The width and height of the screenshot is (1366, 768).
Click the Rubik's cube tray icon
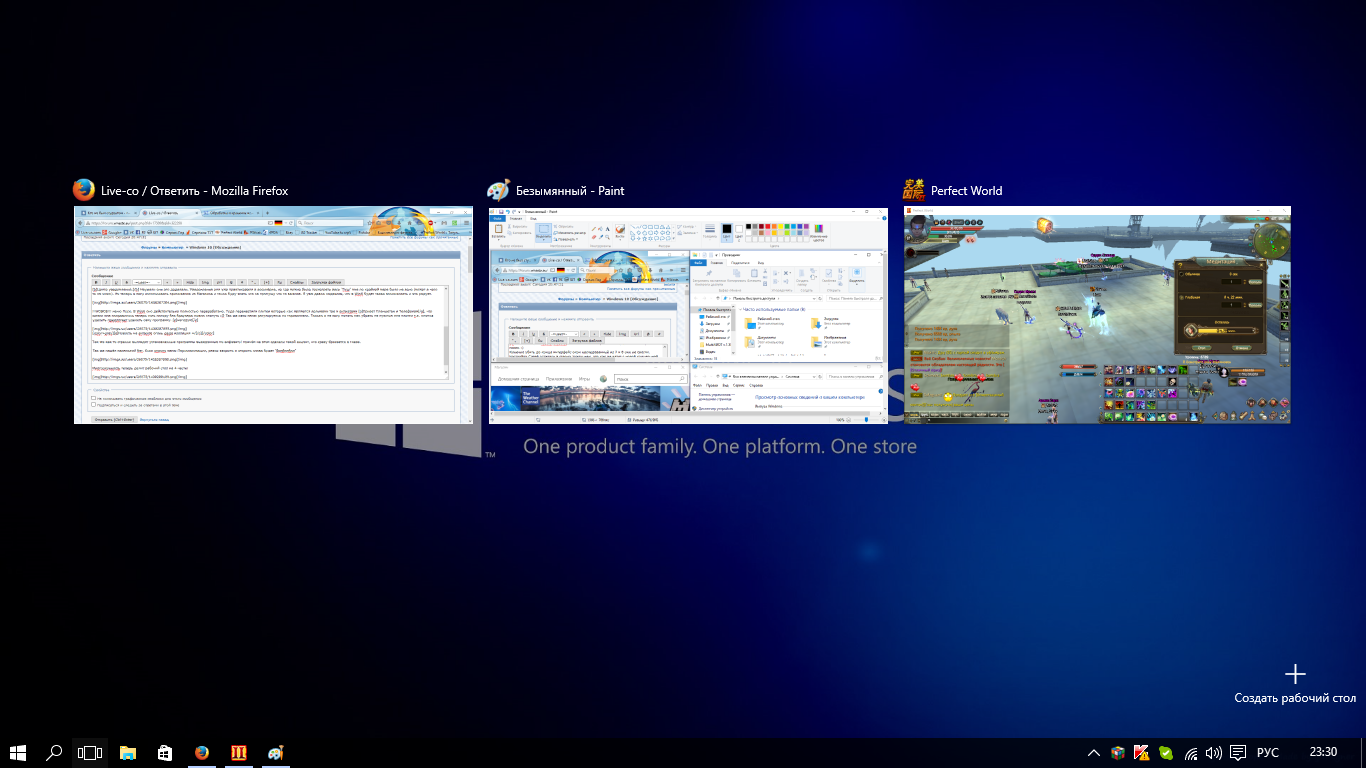tap(1118, 753)
